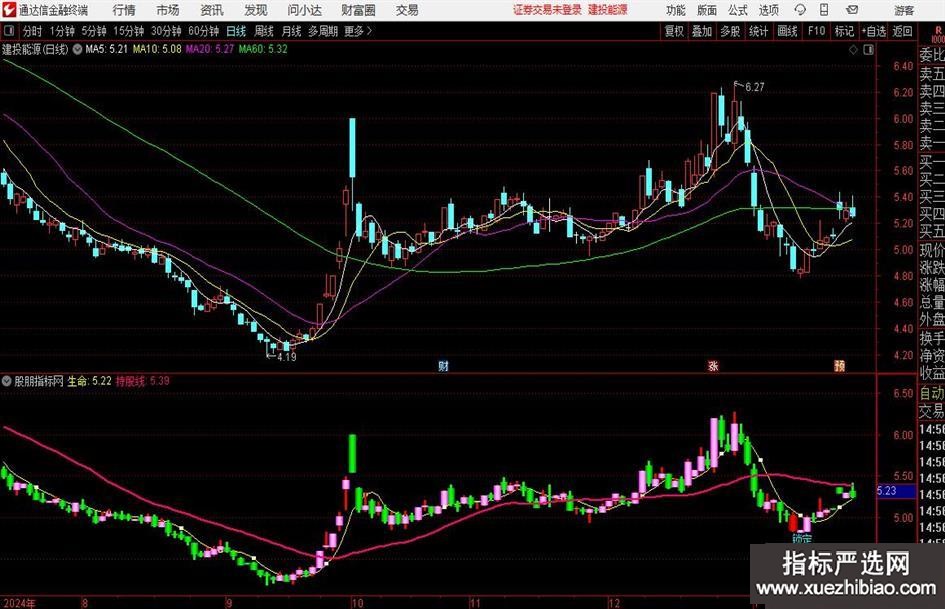This screenshot has width=945, height=609.
Task: Open the 功能 menu
Action: tap(676, 10)
